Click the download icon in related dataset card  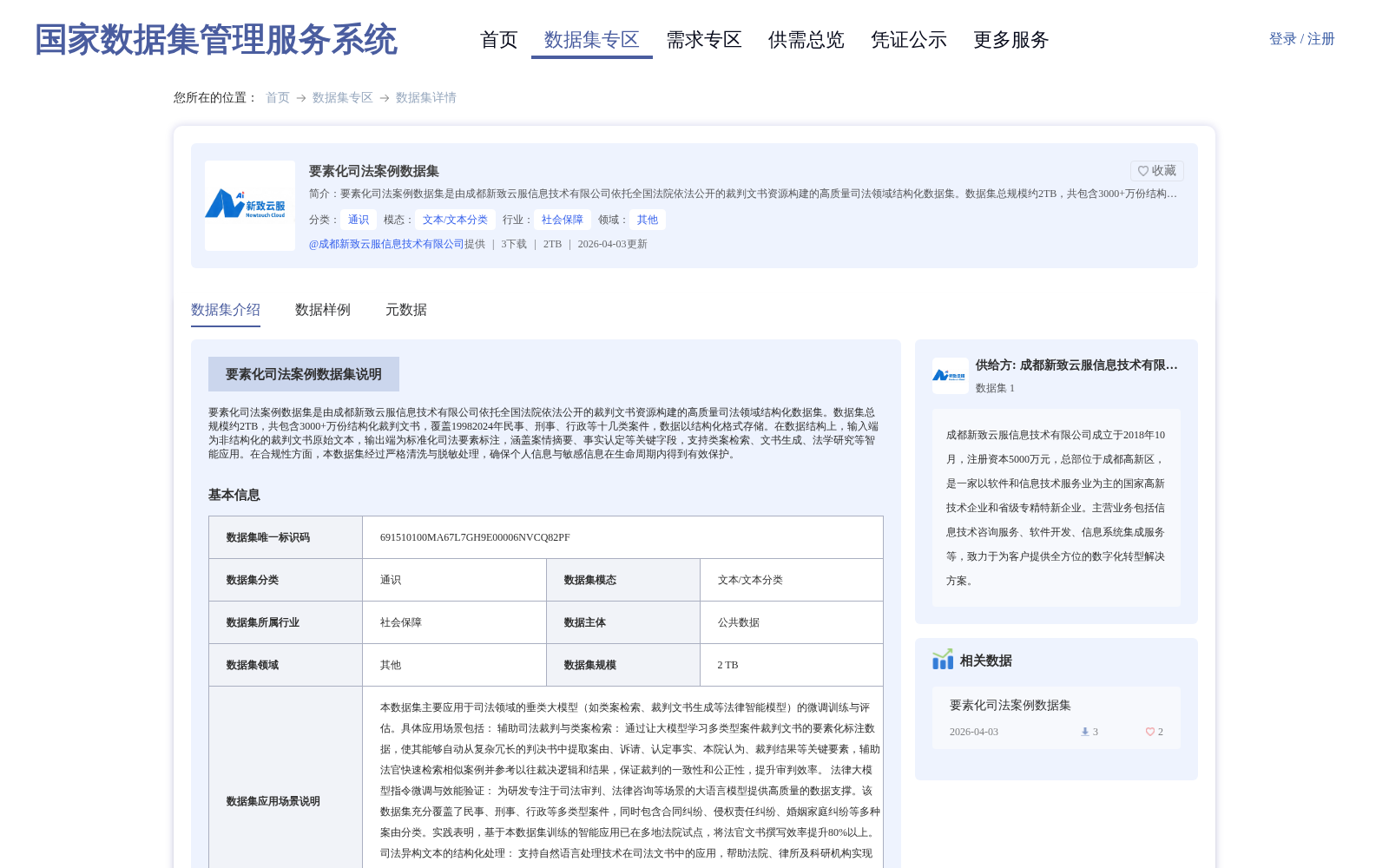(1084, 732)
